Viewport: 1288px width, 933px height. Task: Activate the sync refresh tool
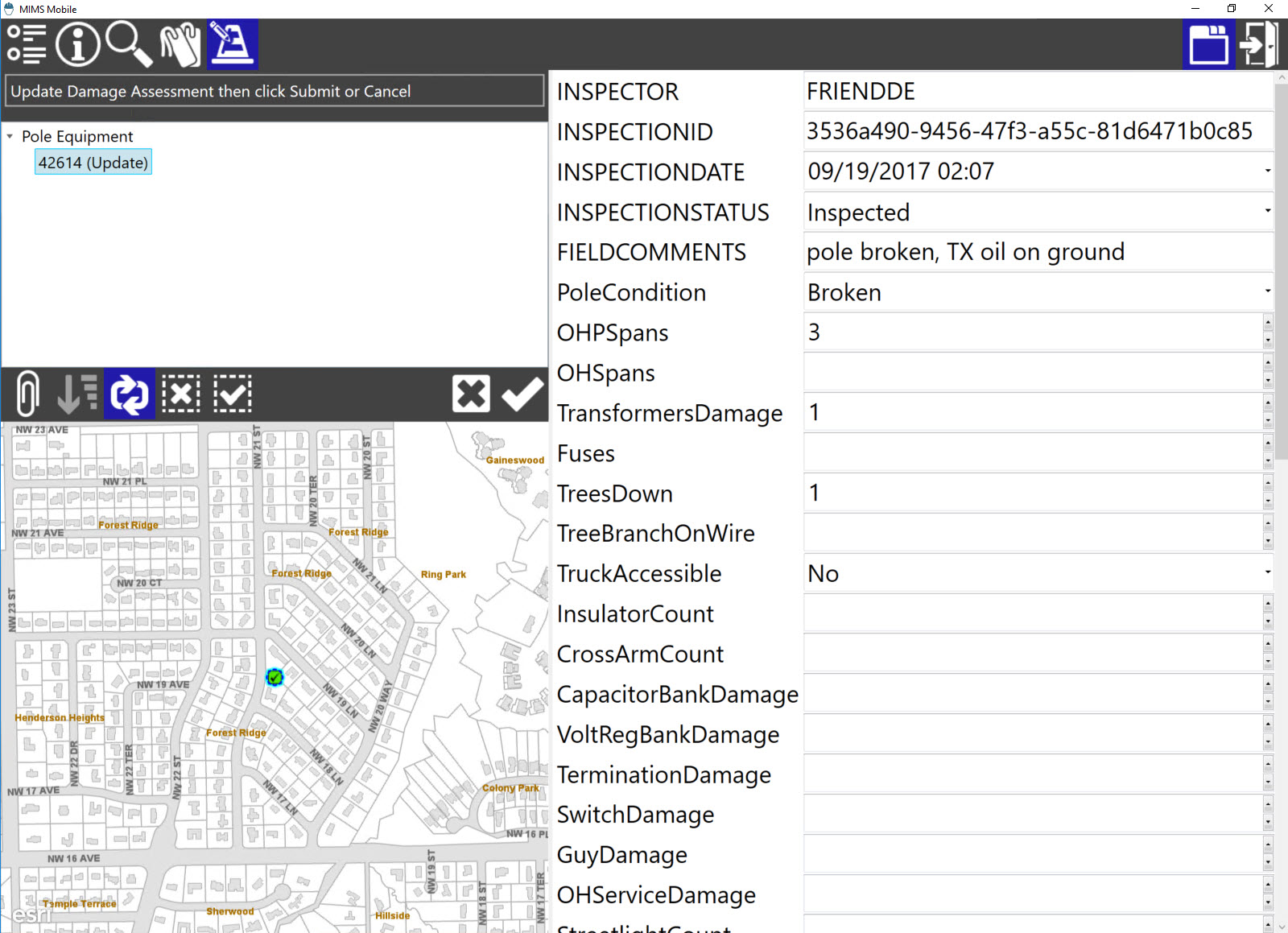pos(130,394)
